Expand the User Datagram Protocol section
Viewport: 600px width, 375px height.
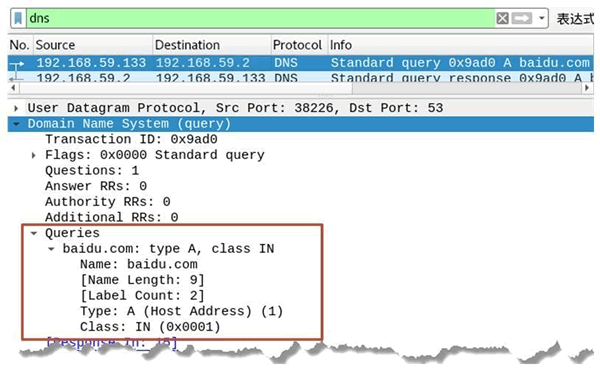(16, 108)
